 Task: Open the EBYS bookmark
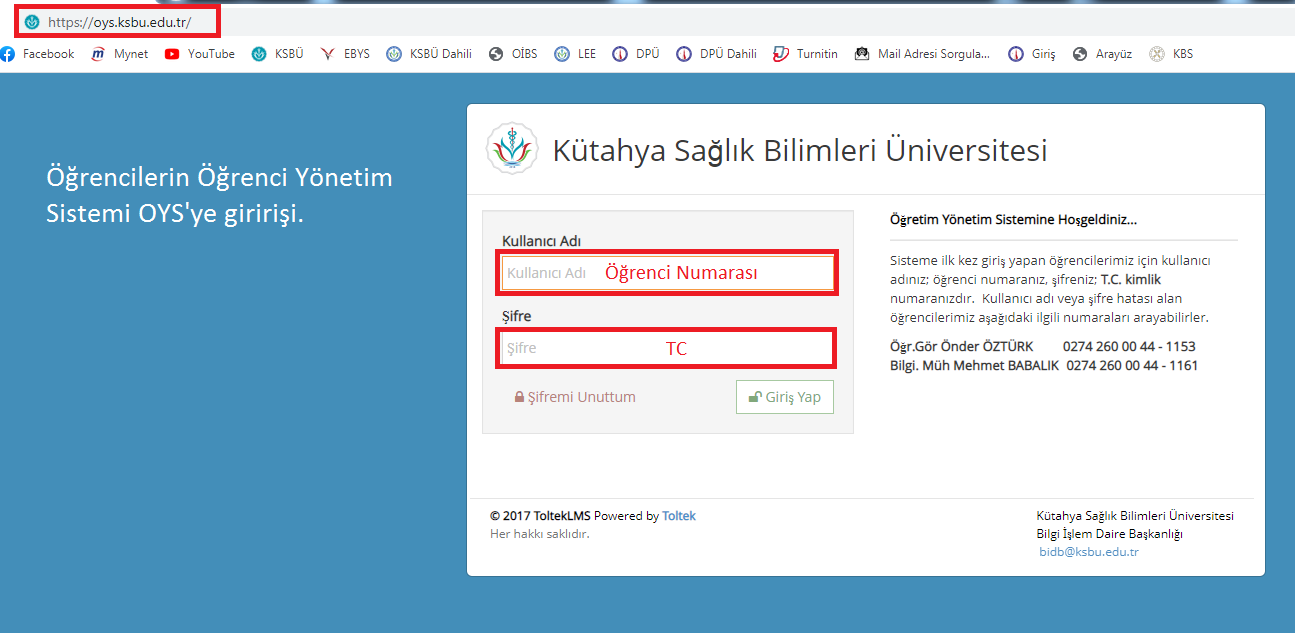point(345,54)
